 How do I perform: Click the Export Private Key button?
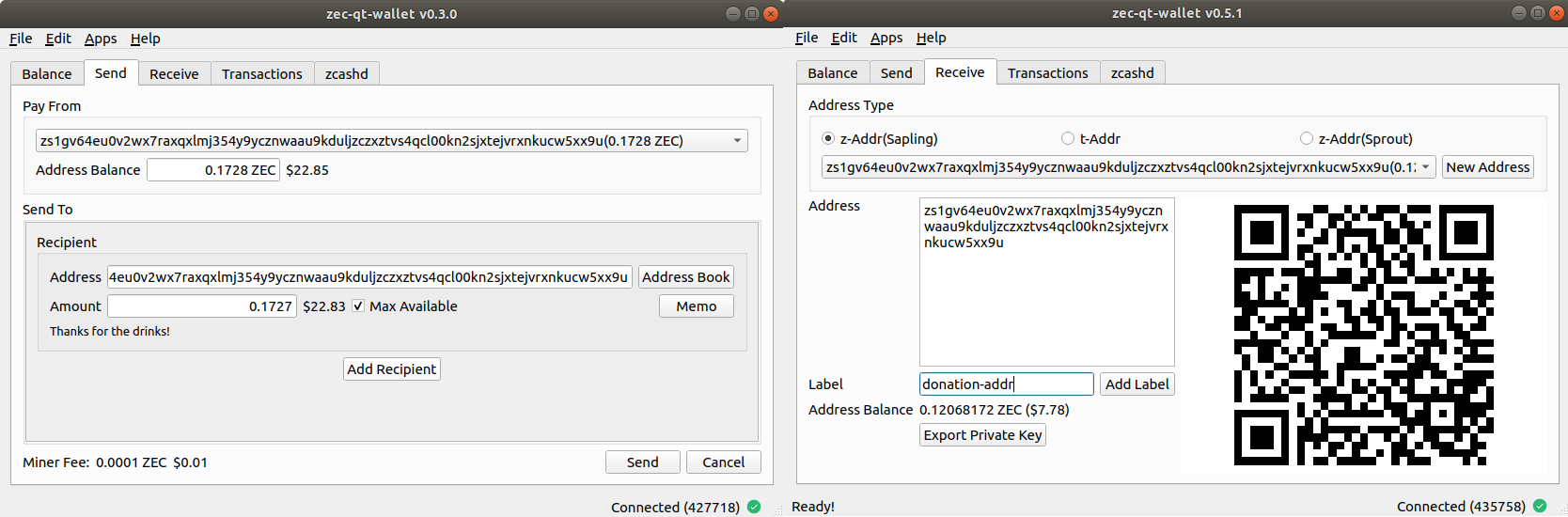pos(982,435)
